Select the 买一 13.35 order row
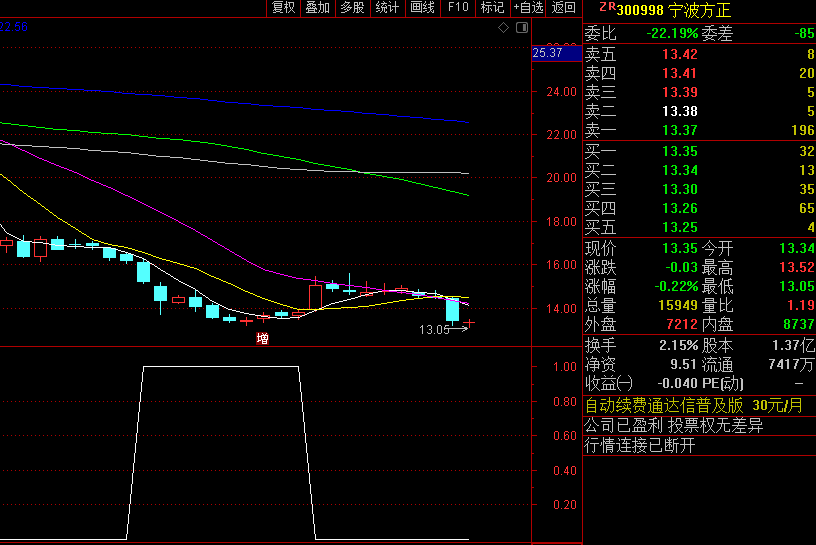This screenshot has height=545, width=816. click(x=699, y=151)
